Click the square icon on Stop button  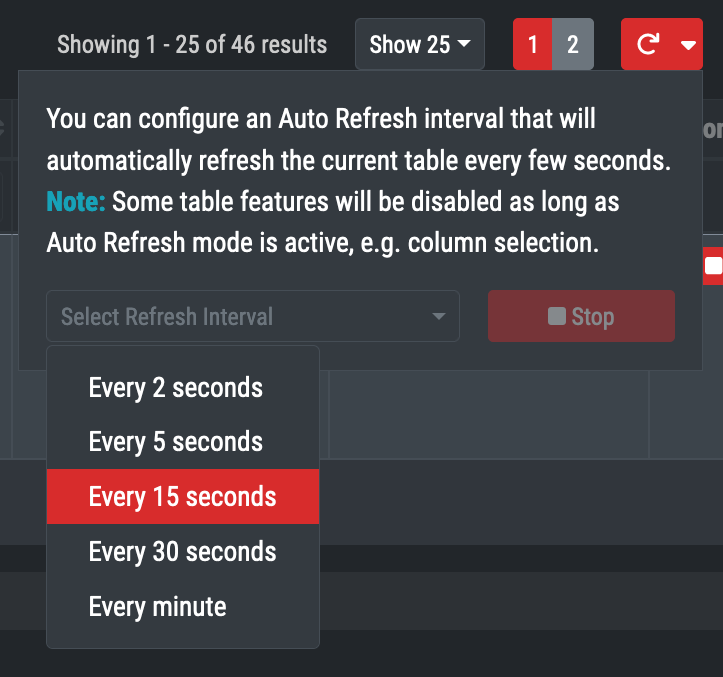(x=557, y=317)
